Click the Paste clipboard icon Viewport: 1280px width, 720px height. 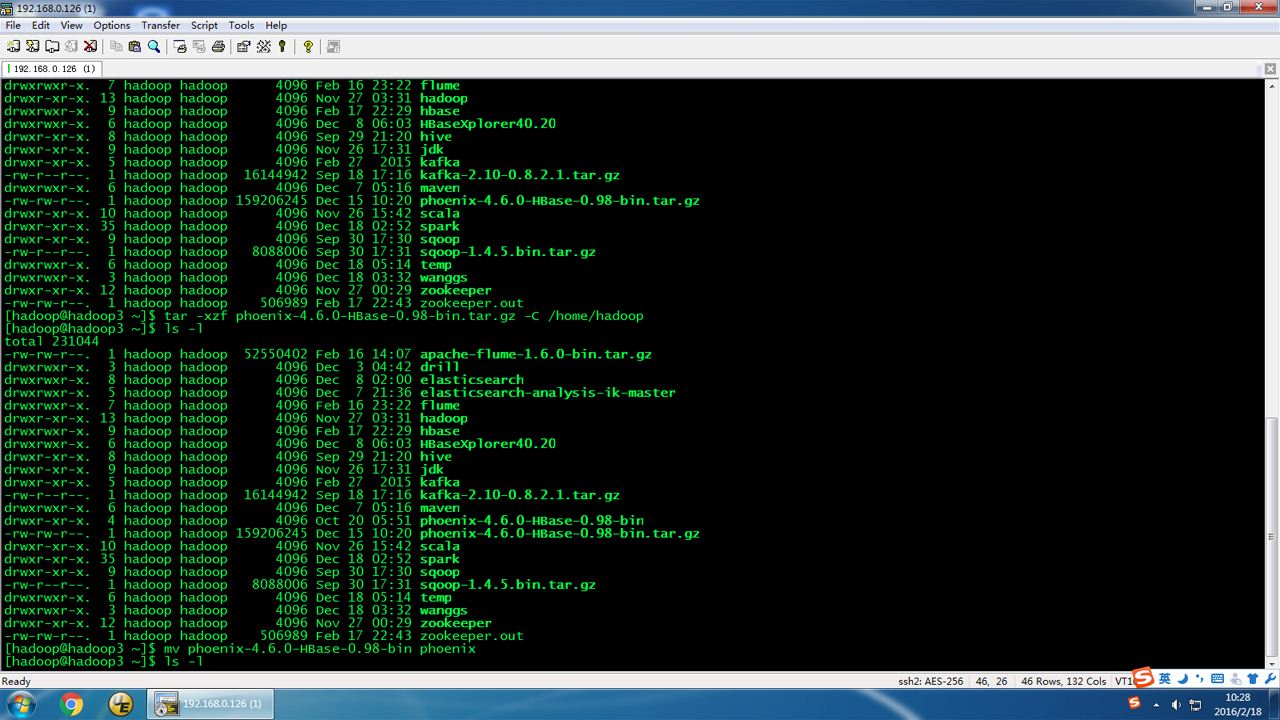(x=135, y=46)
